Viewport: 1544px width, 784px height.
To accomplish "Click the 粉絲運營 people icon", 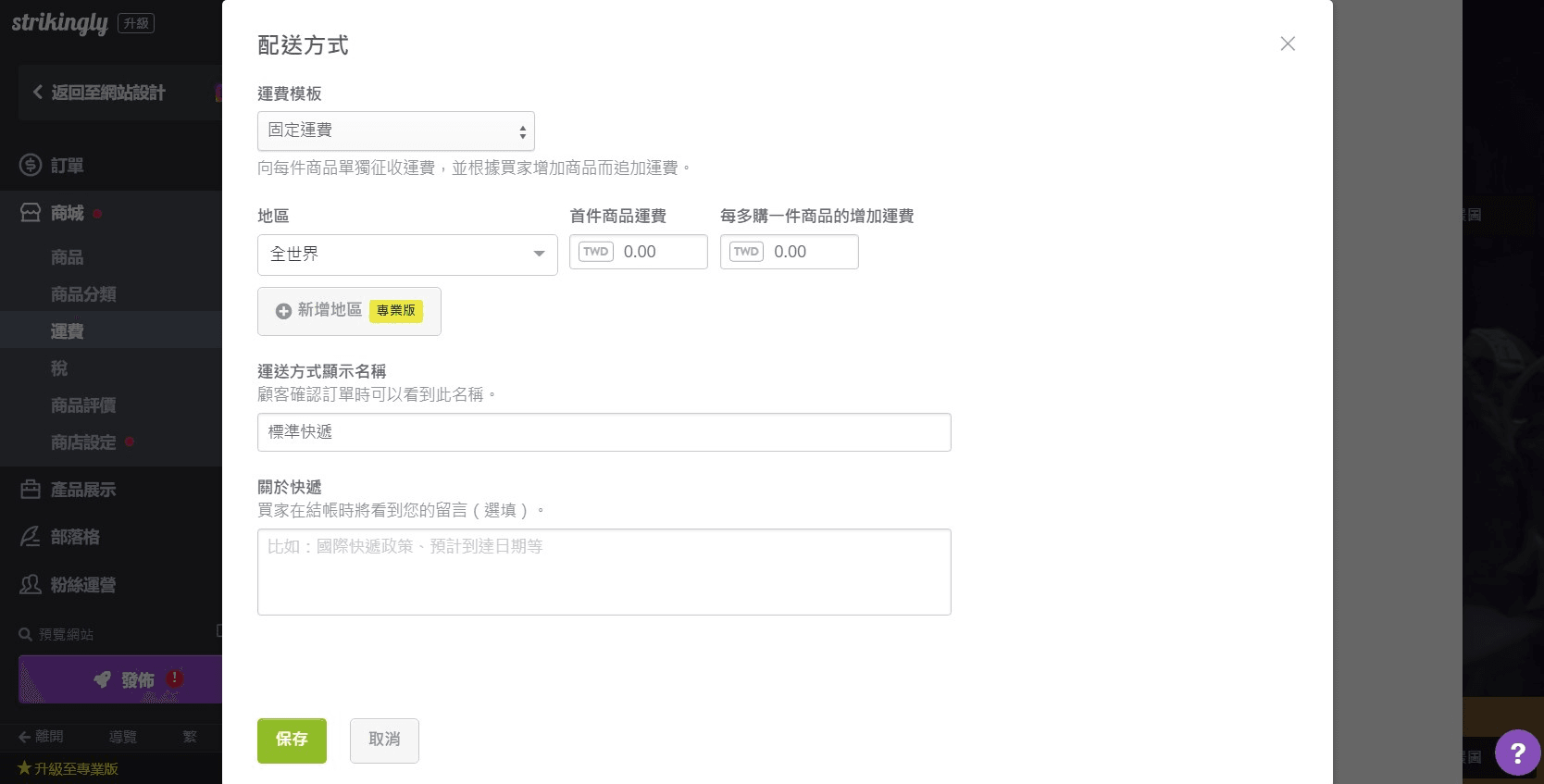I will 31,585.
